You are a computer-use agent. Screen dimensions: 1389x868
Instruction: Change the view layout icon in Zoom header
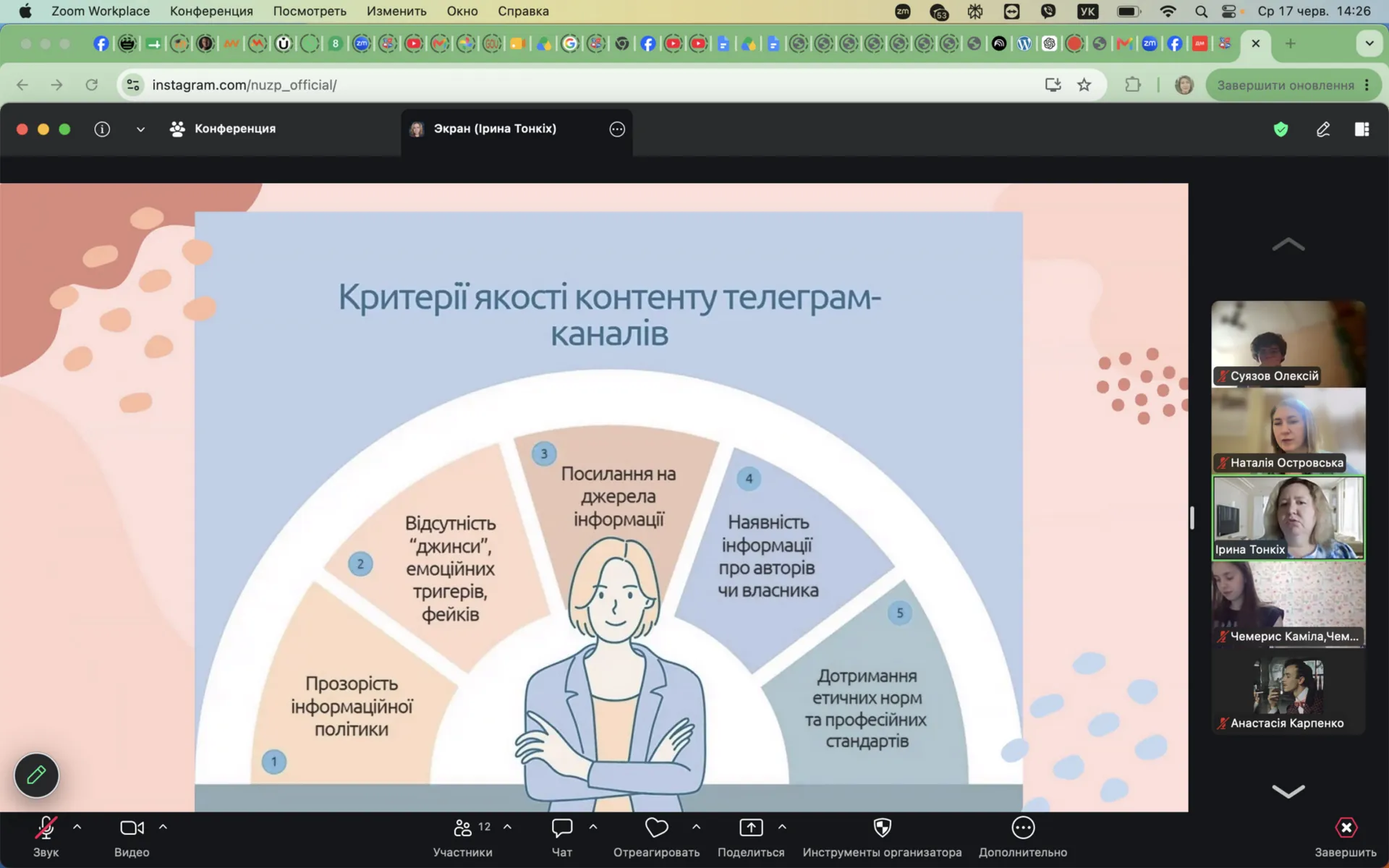point(1362,129)
